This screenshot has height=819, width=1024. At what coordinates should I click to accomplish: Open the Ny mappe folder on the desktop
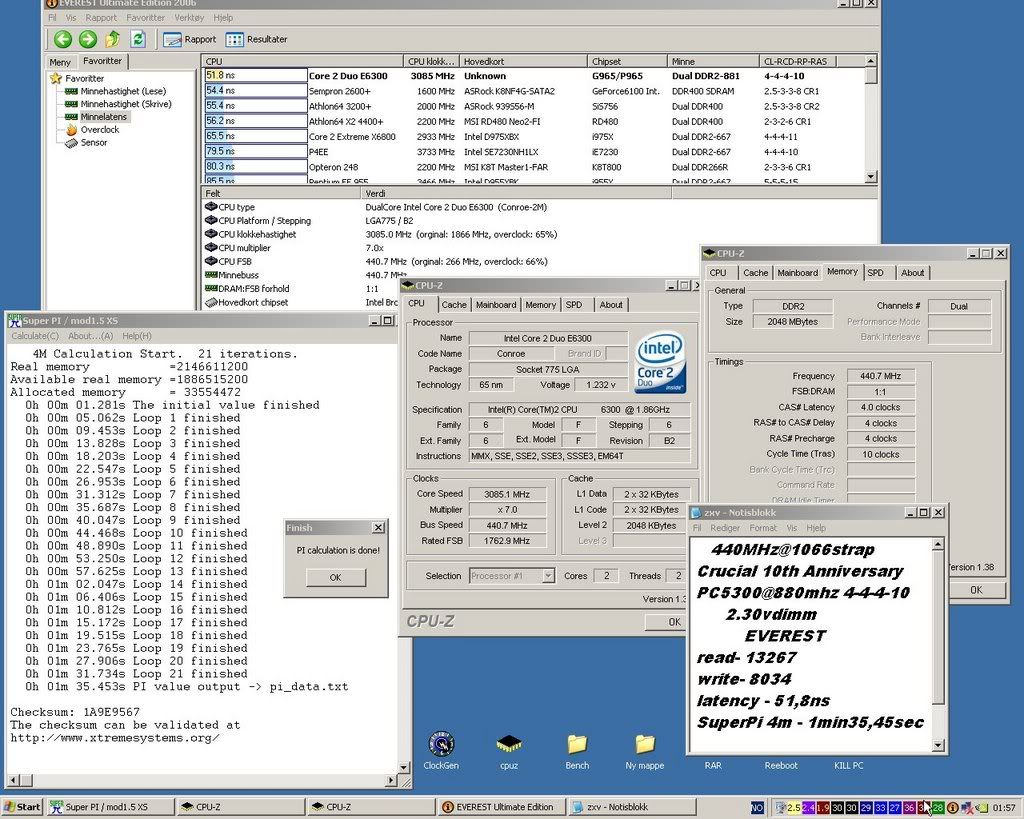coord(645,751)
